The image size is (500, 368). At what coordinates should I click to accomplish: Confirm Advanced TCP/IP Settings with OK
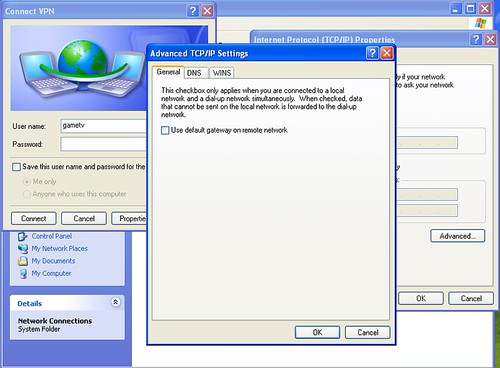pos(317,332)
